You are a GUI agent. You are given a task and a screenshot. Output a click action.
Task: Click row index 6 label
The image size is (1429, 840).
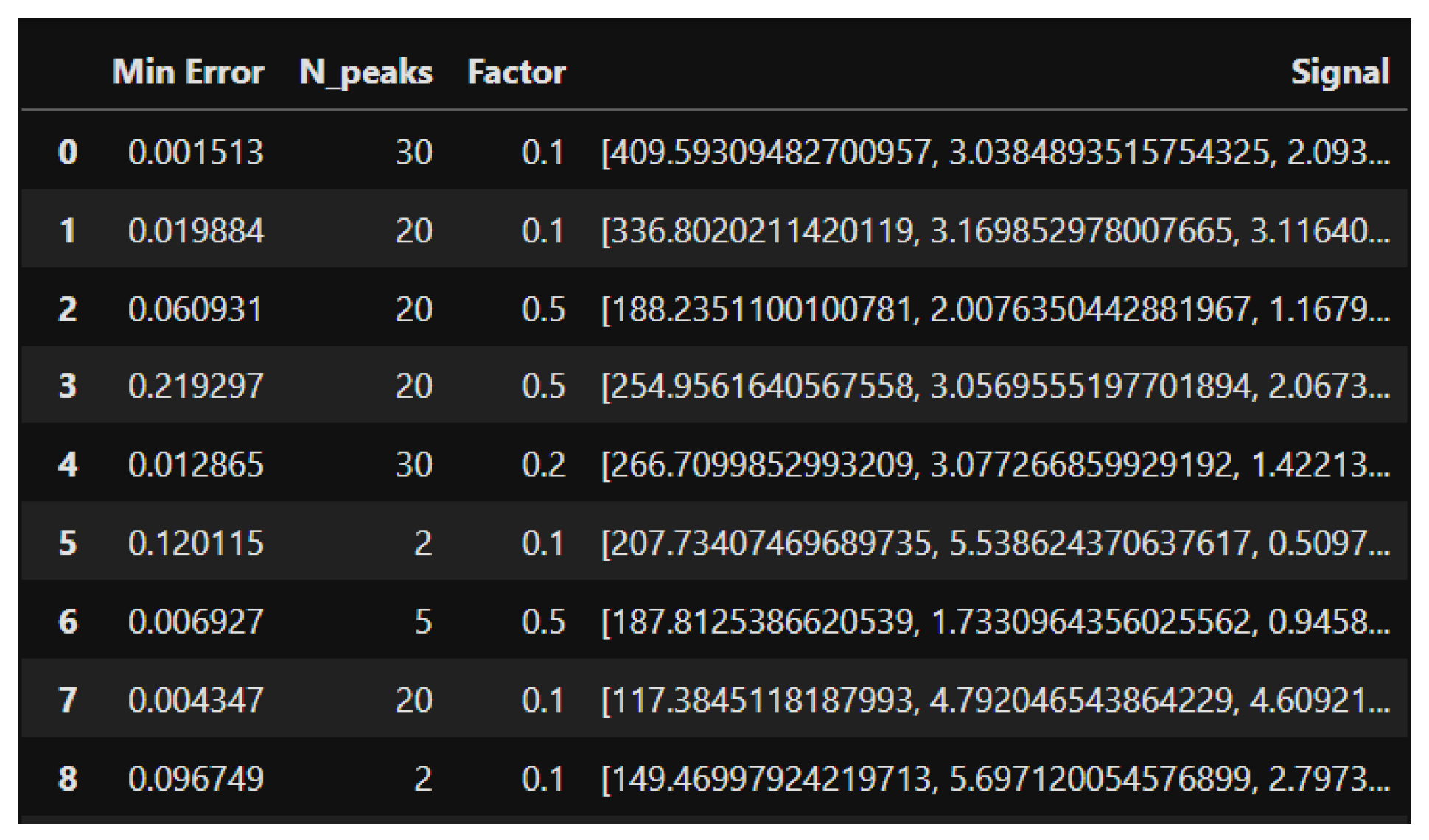coord(68,621)
